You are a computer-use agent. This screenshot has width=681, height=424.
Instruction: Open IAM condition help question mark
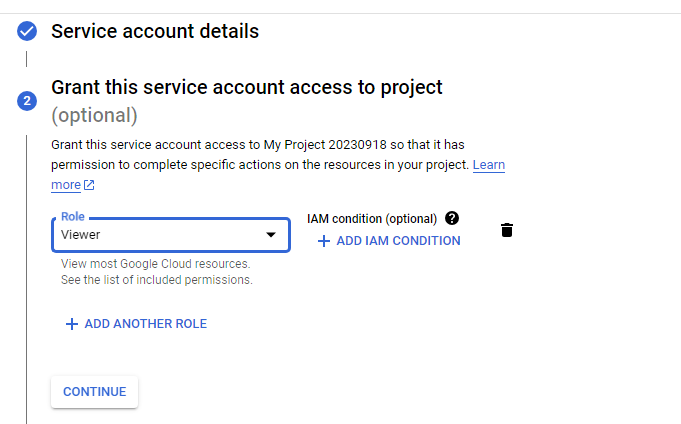452,218
